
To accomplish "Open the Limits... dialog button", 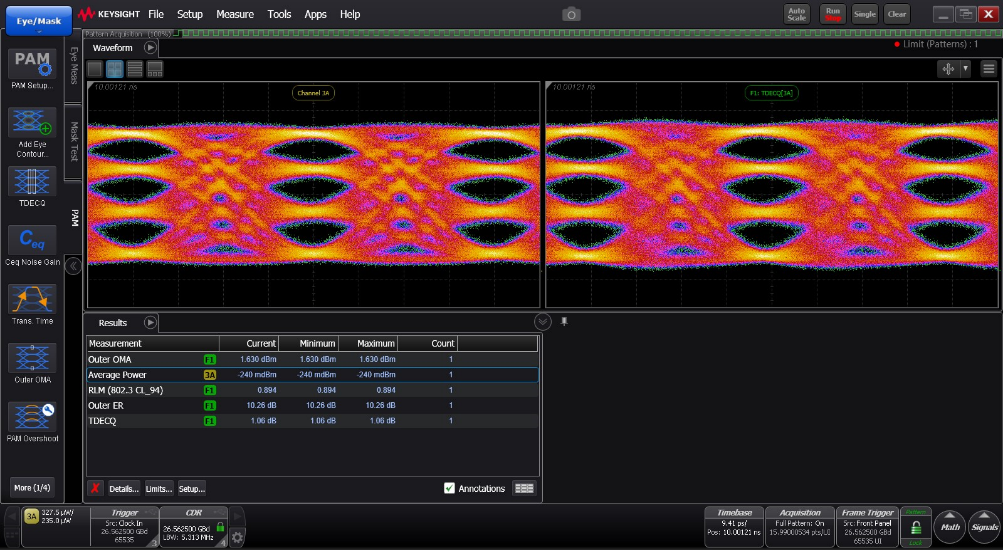I will (x=159, y=488).
